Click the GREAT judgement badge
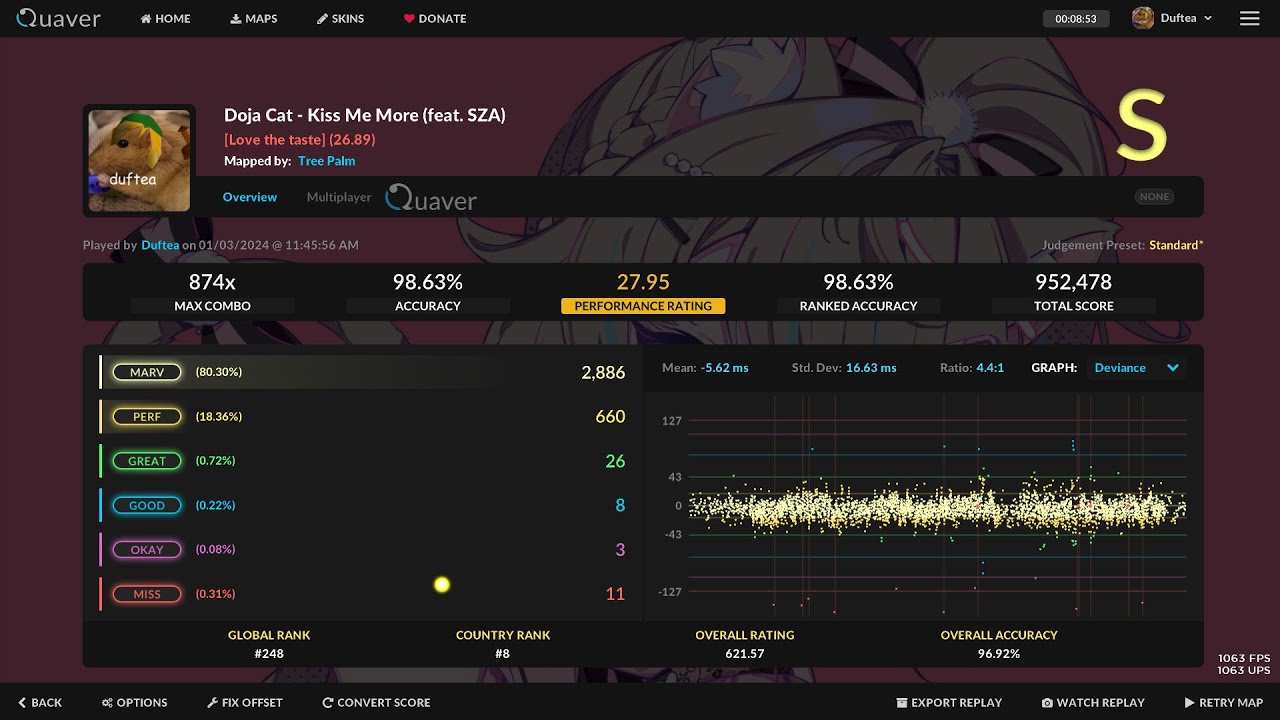This screenshot has height=720, width=1280. point(147,461)
